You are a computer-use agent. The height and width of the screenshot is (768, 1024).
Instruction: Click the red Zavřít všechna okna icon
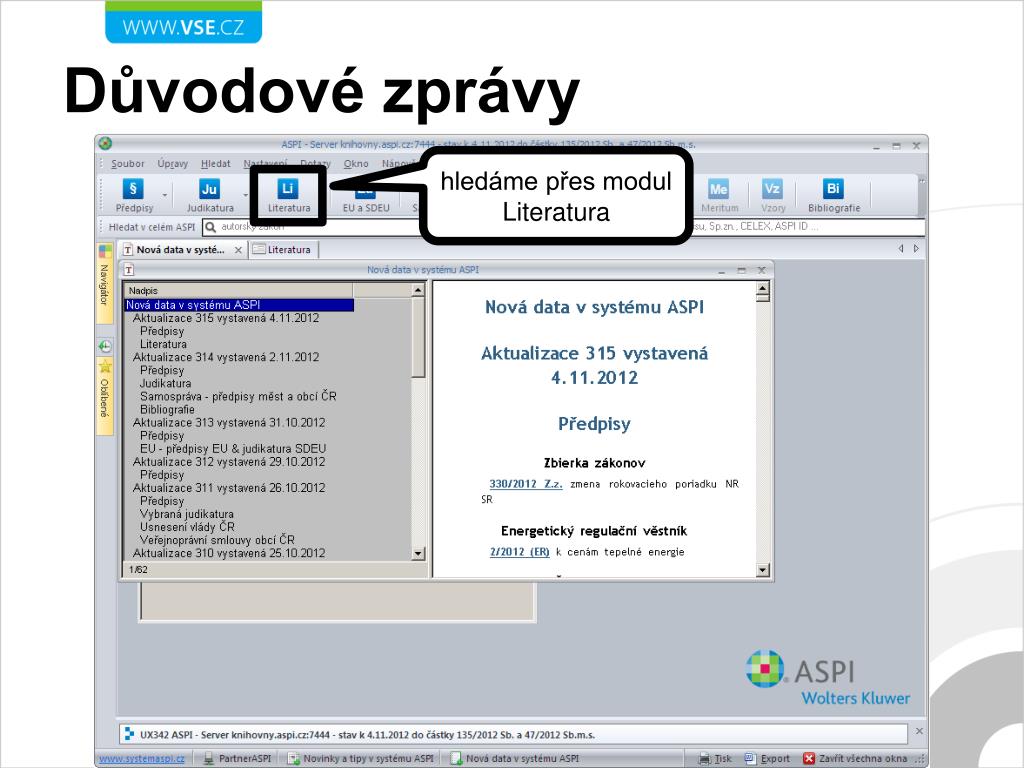click(x=808, y=758)
